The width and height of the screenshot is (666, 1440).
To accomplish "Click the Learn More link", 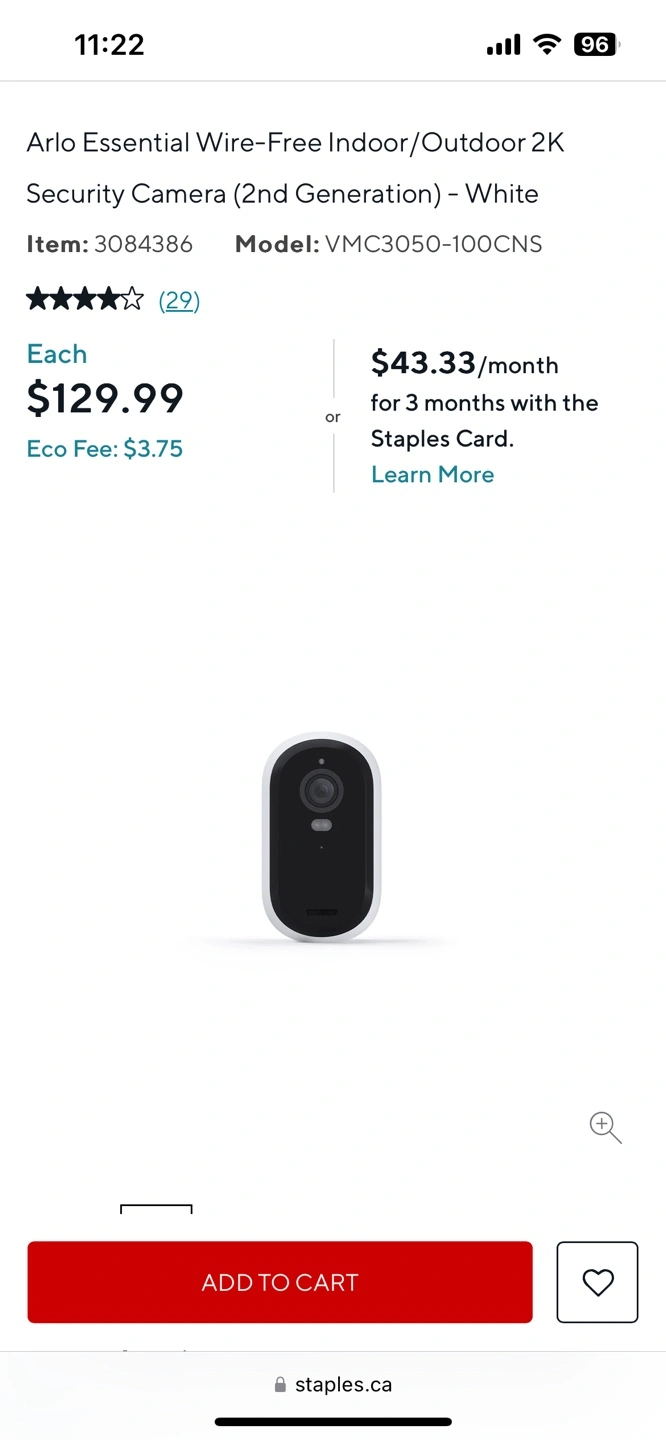I will click(x=432, y=474).
